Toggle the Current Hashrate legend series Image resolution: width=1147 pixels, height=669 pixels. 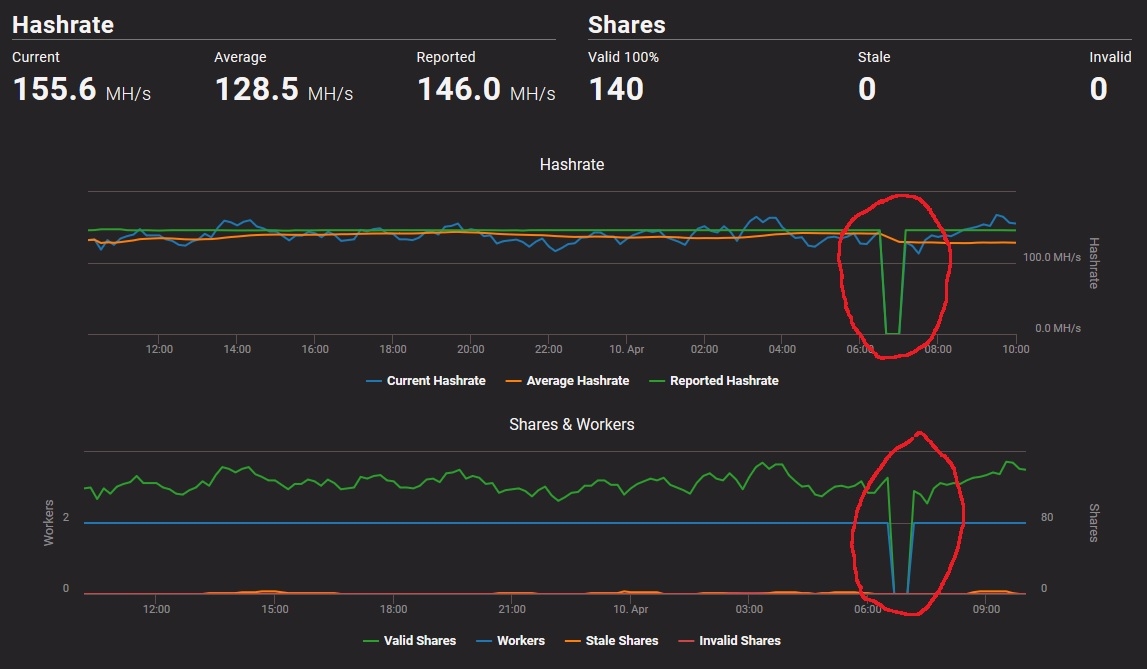click(426, 381)
